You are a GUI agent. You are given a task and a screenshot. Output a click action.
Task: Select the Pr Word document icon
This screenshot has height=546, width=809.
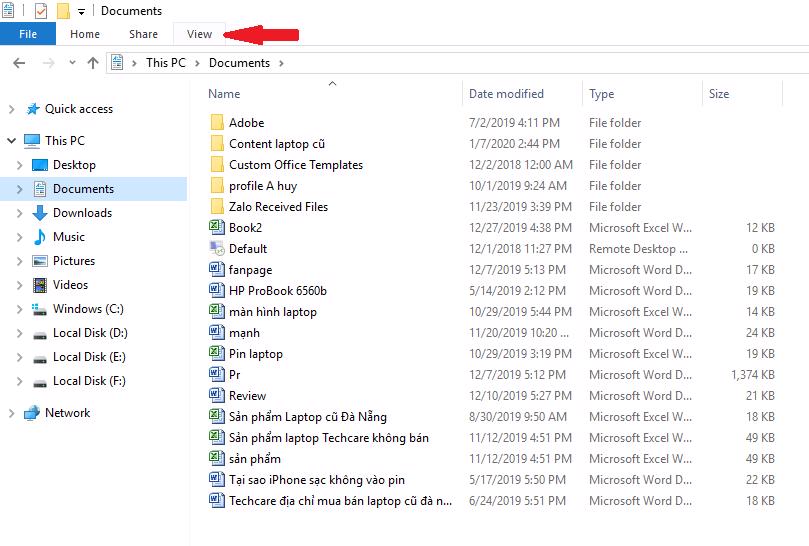pos(217,374)
